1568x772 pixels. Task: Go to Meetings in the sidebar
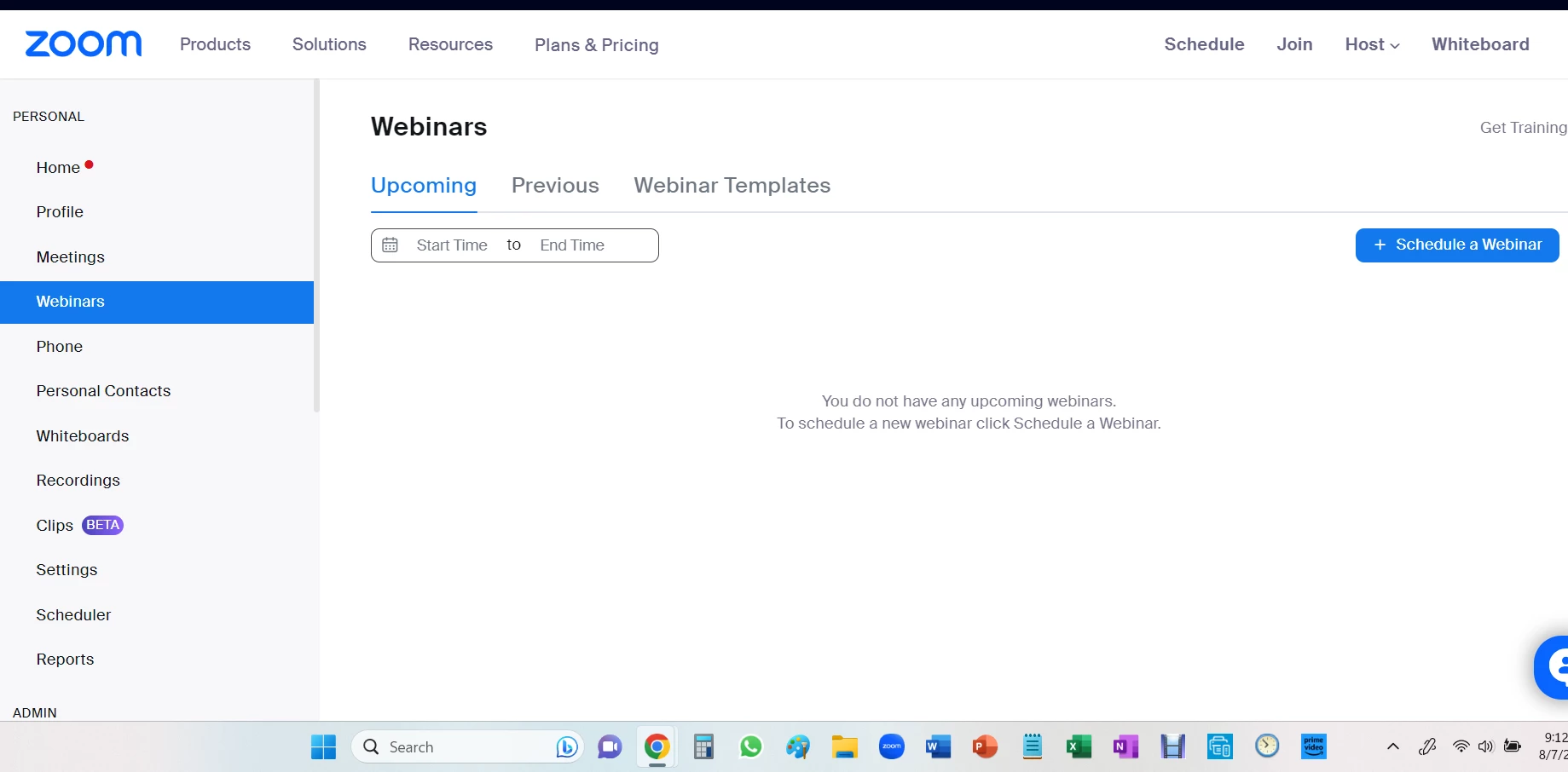70,257
